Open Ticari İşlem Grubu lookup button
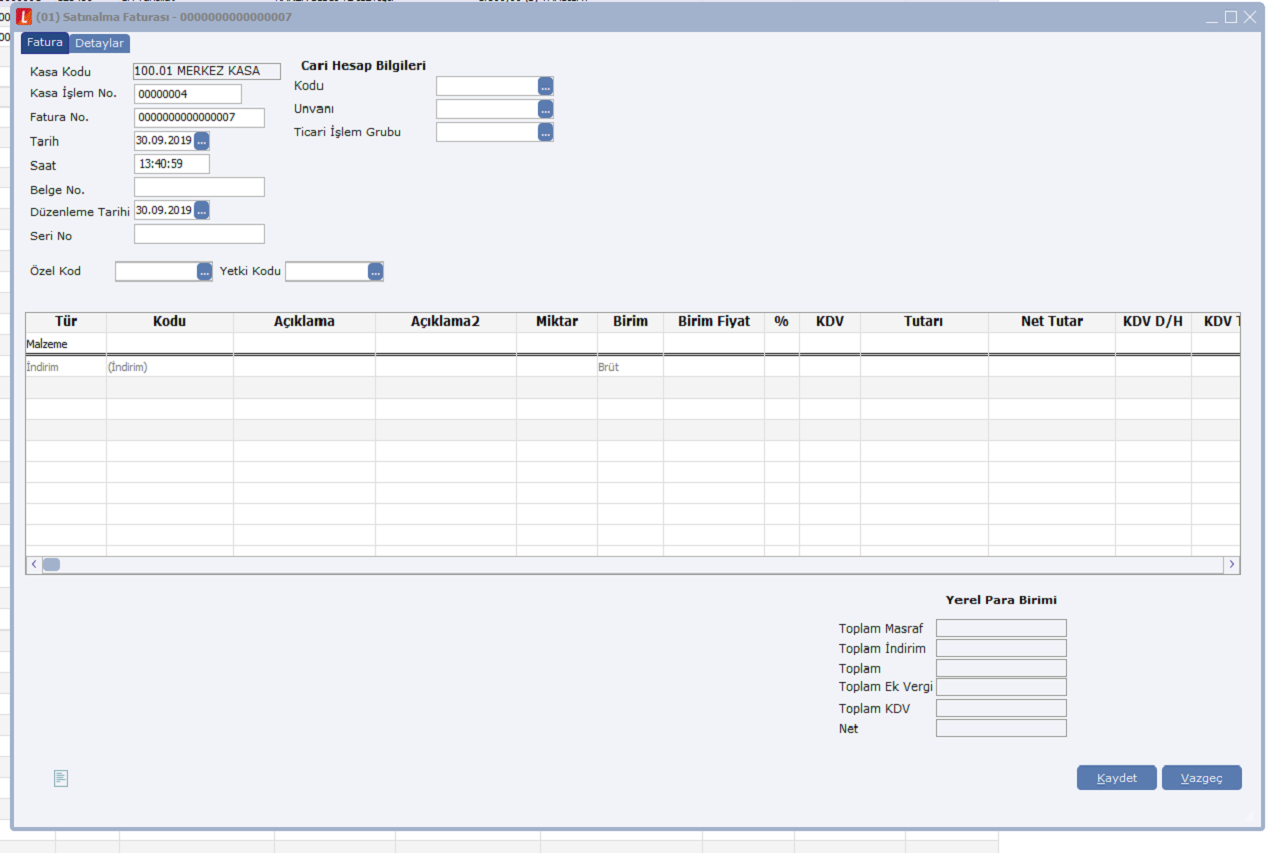Viewport: 1280px width, 853px height. (x=545, y=132)
